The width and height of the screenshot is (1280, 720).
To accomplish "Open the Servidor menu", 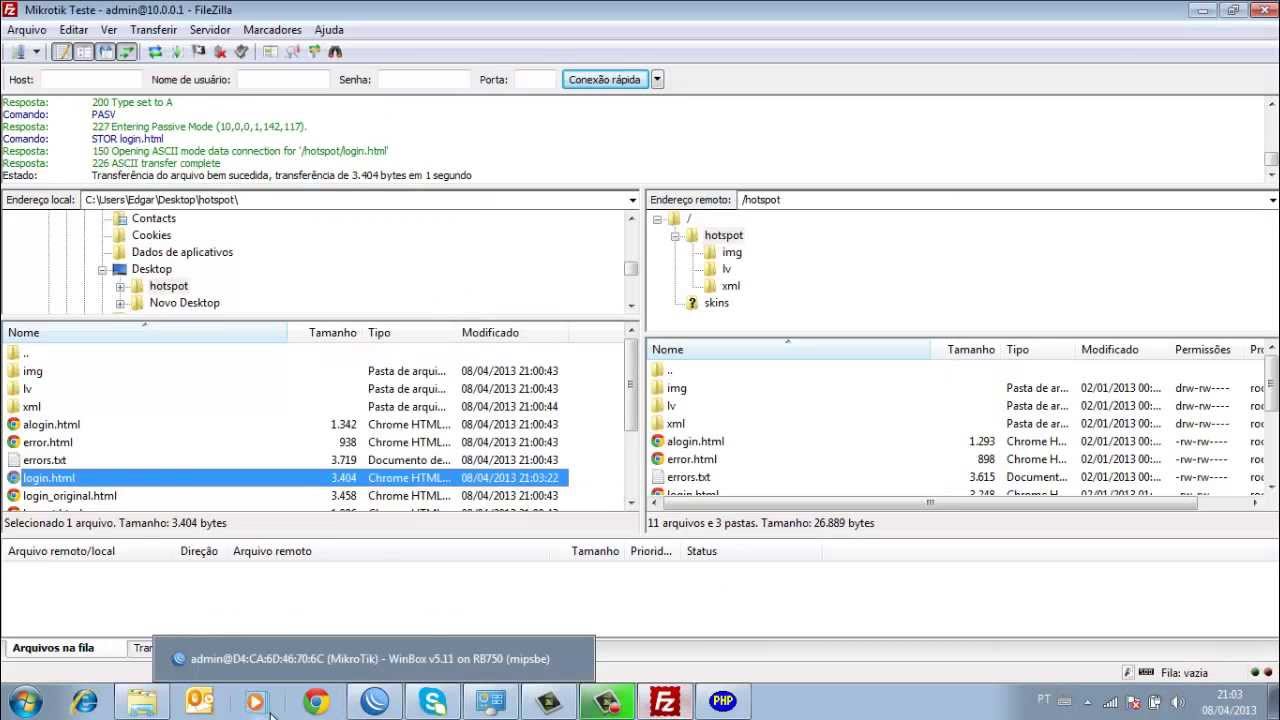I will click(210, 30).
